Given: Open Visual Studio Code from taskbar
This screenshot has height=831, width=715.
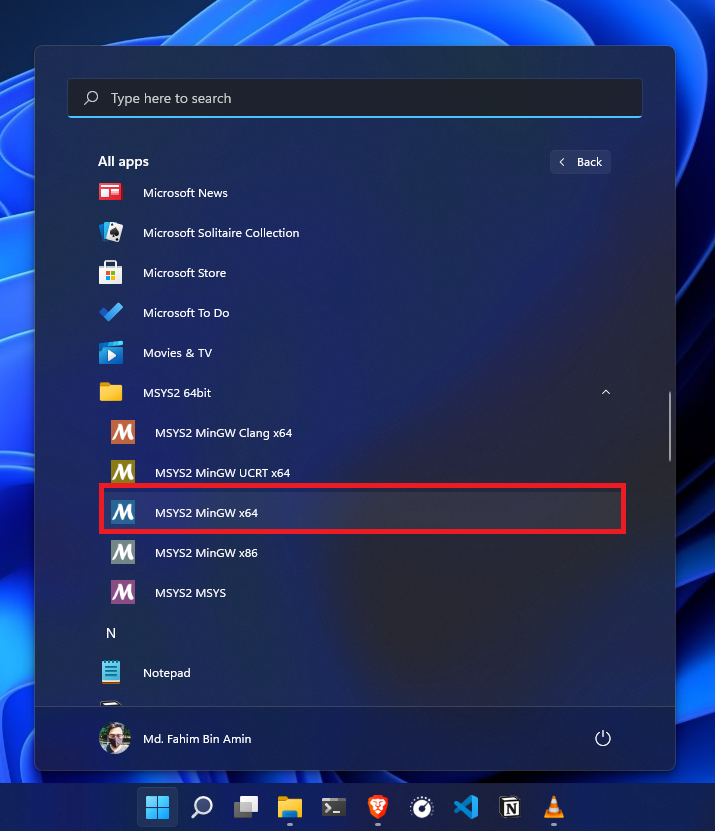Looking at the screenshot, I should click(465, 807).
